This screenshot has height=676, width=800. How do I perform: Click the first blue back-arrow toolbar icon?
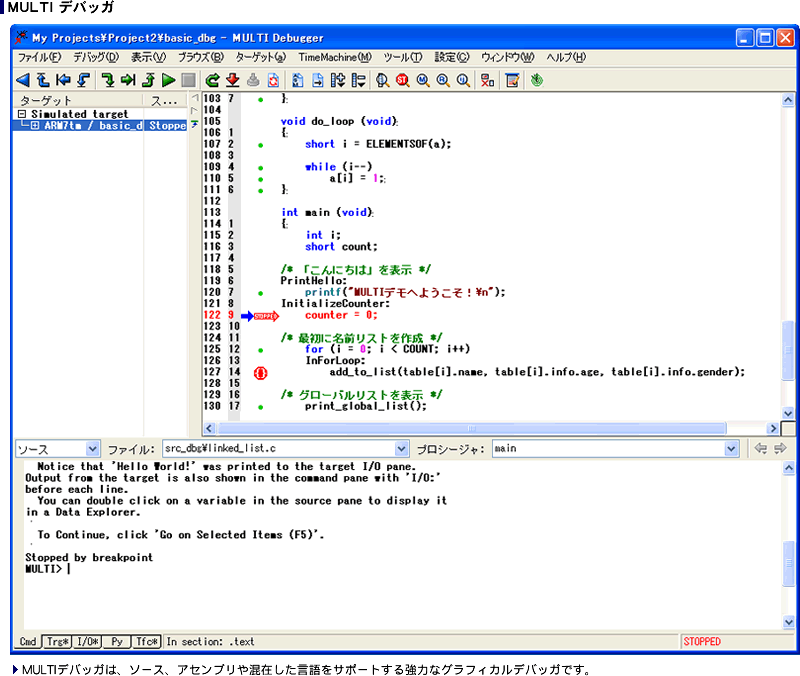click(24, 80)
